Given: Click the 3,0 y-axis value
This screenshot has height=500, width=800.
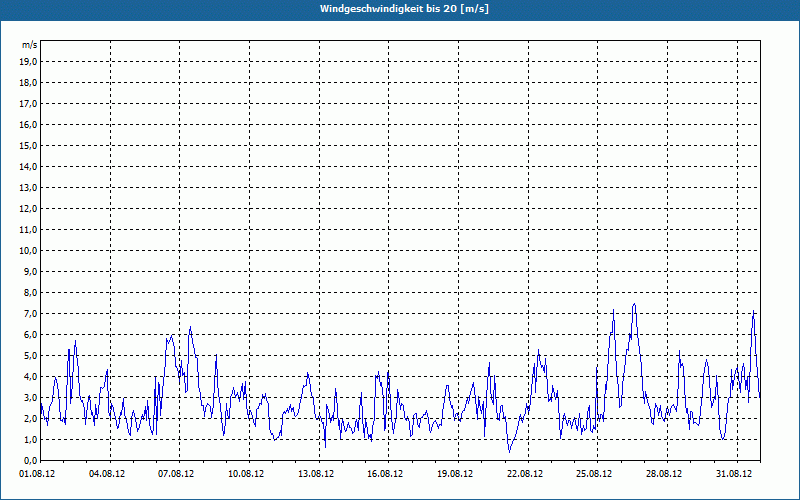Looking at the screenshot, I should (30, 397).
